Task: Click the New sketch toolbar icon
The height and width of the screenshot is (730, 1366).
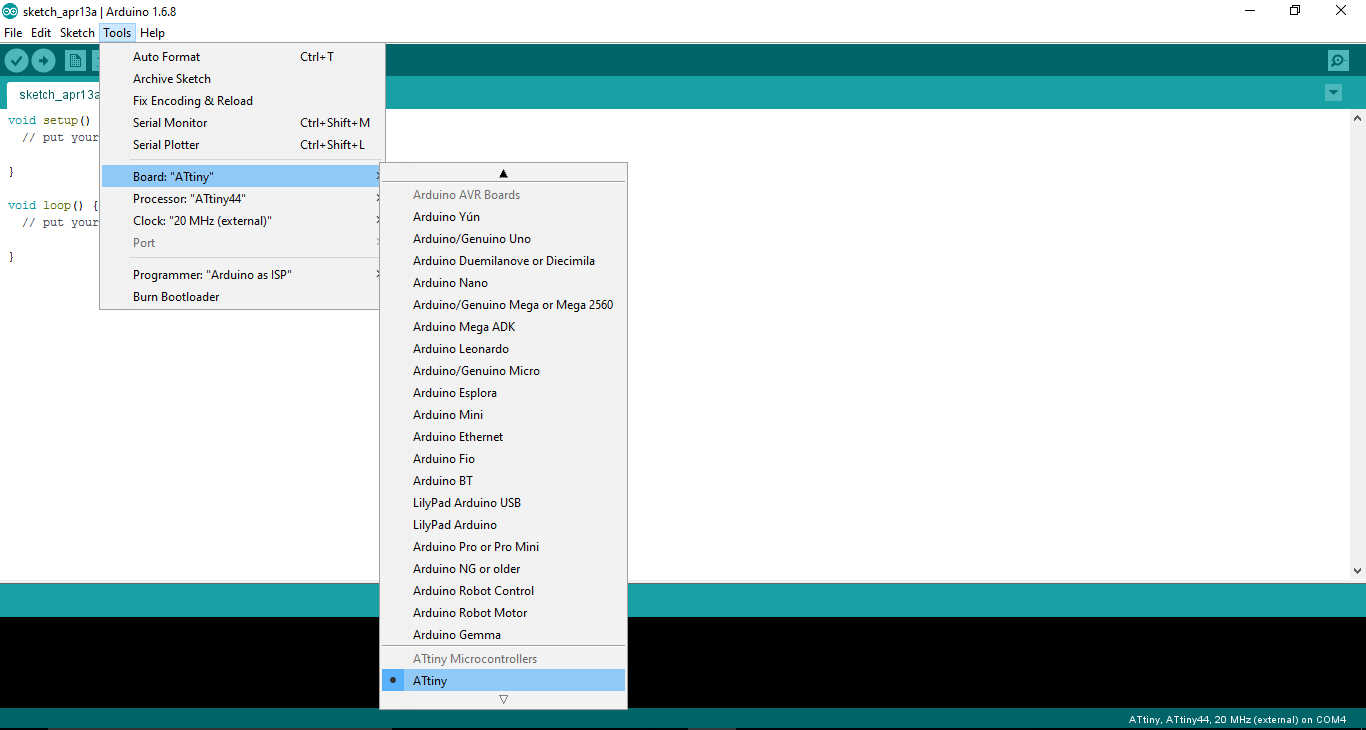Action: click(75, 61)
